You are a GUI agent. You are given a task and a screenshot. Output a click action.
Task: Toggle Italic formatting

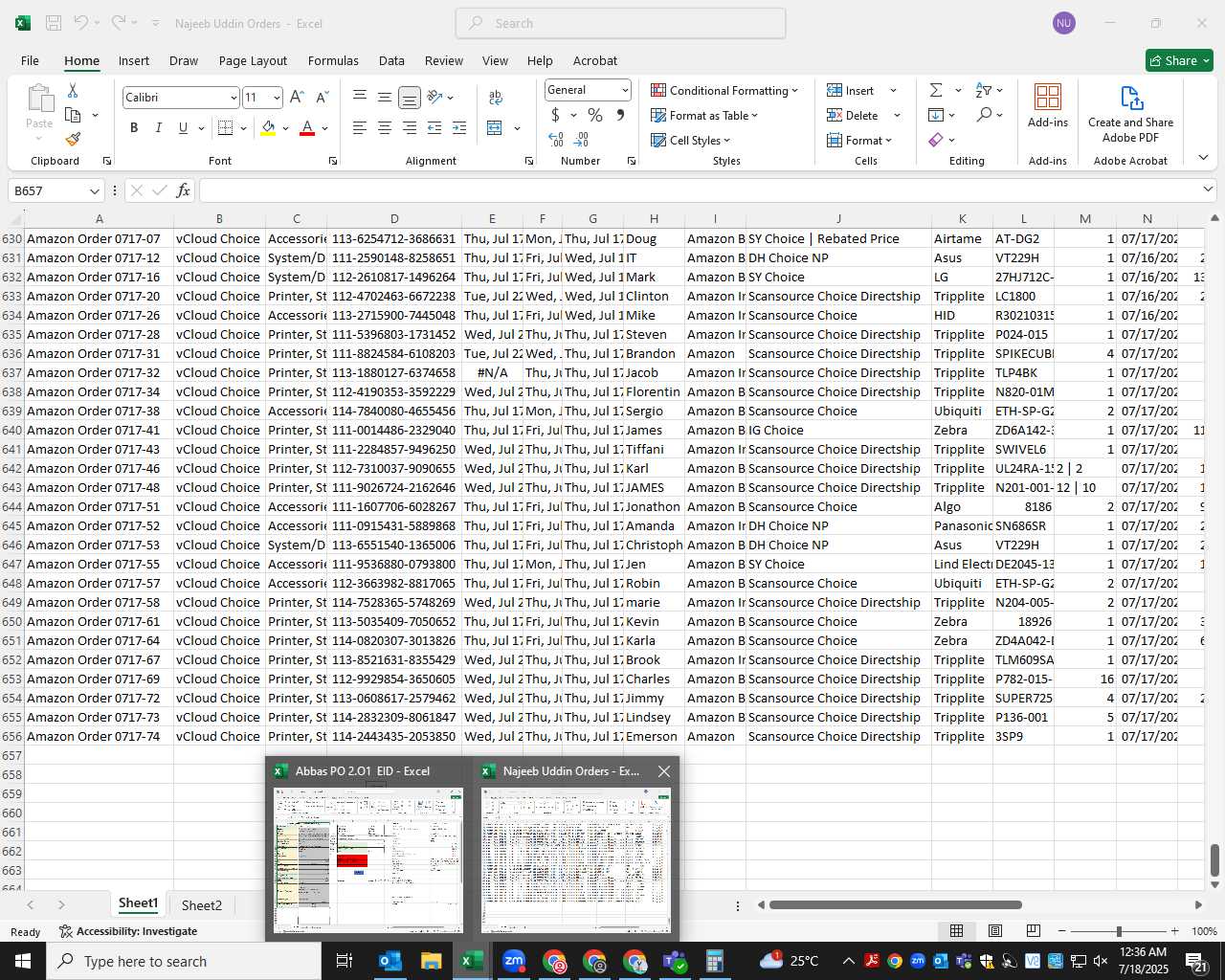click(x=158, y=127)
